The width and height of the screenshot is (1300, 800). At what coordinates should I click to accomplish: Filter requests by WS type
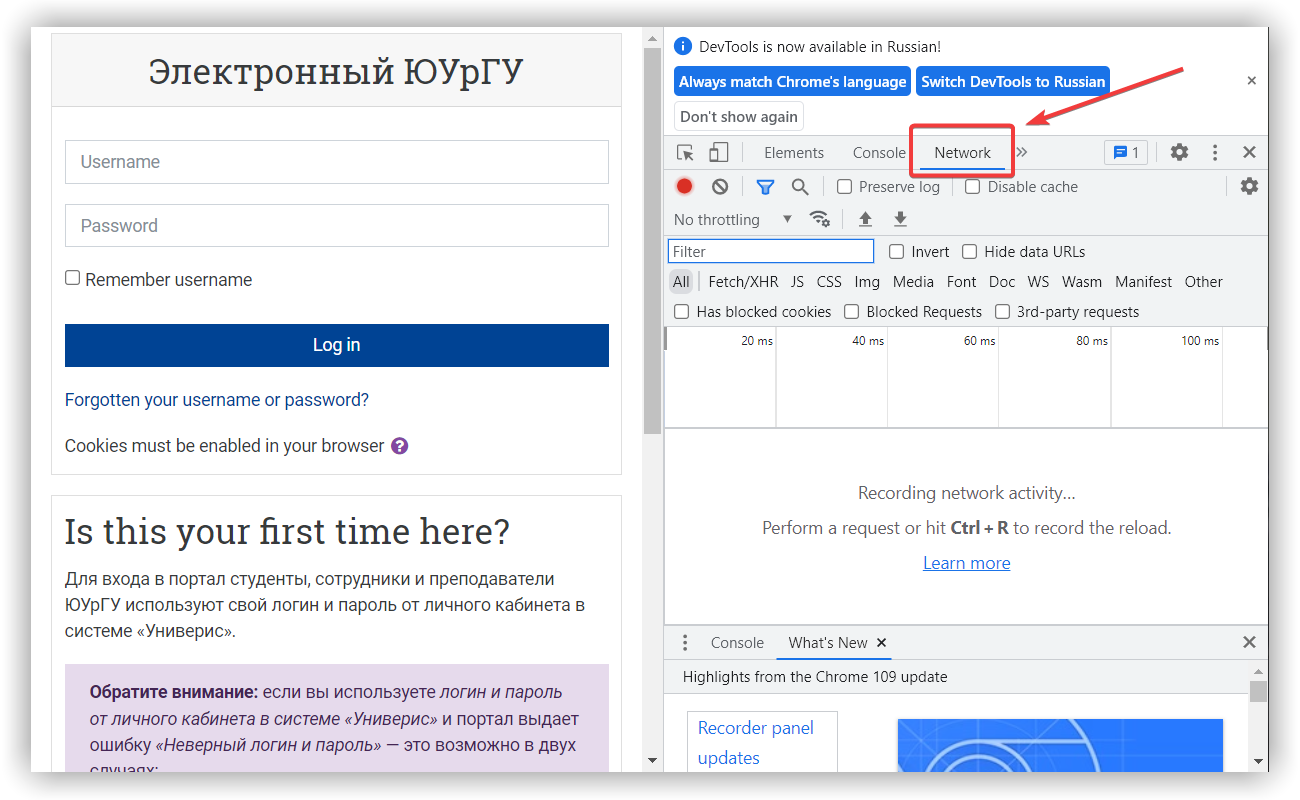coord(1039,281)
